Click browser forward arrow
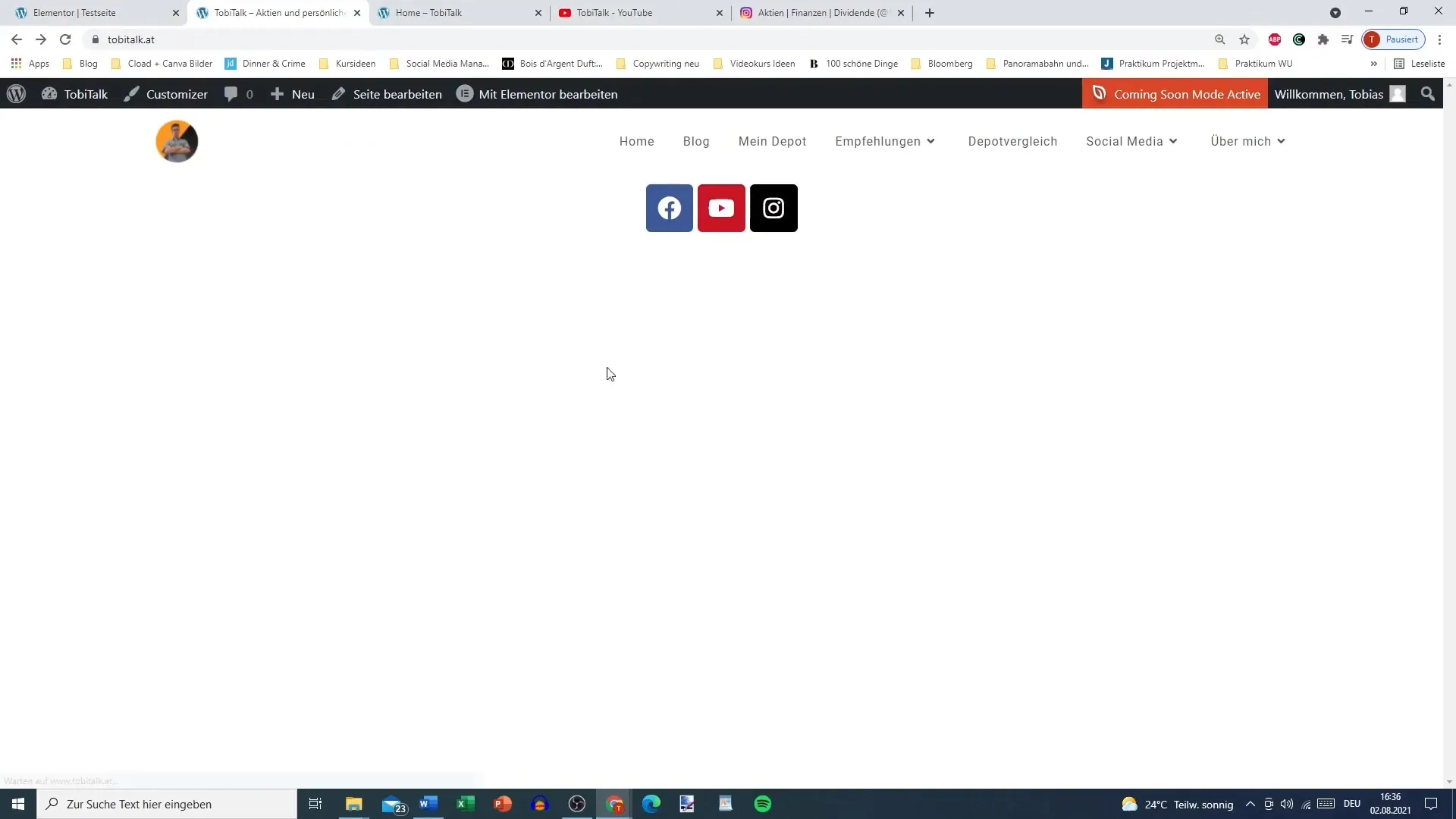Viewport: 1456px width, 819px height. pos(41,39)
